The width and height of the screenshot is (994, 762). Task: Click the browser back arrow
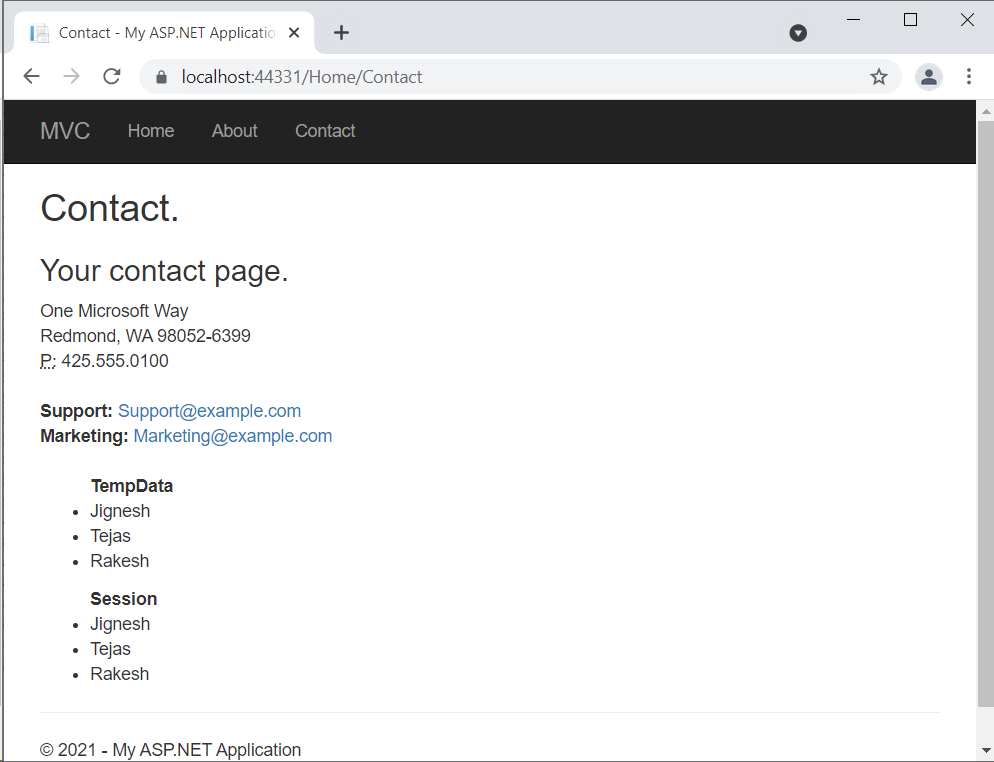click(x=31, y=77)
